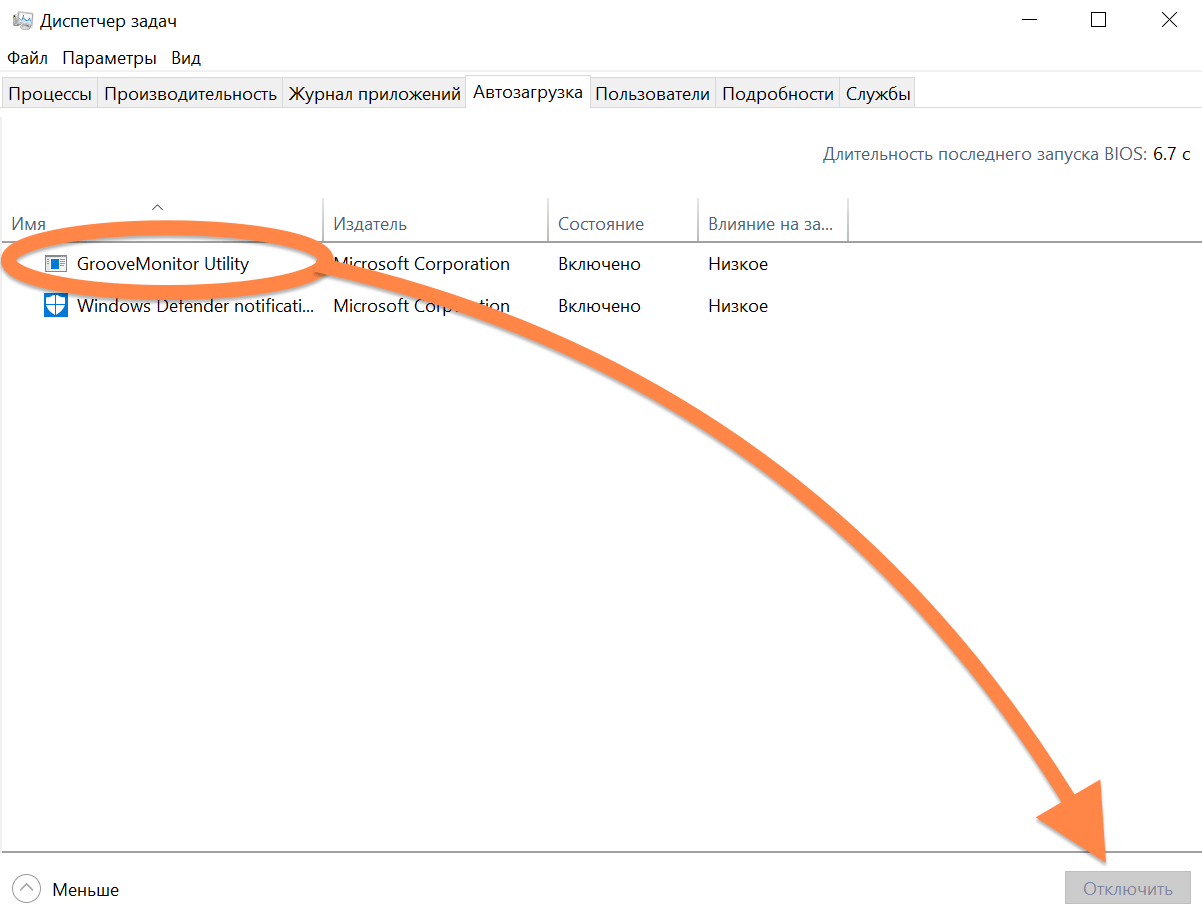Click the BIOS startup duration text
The height and width of the screenshot is (920, 1202).
[1007, 154]
